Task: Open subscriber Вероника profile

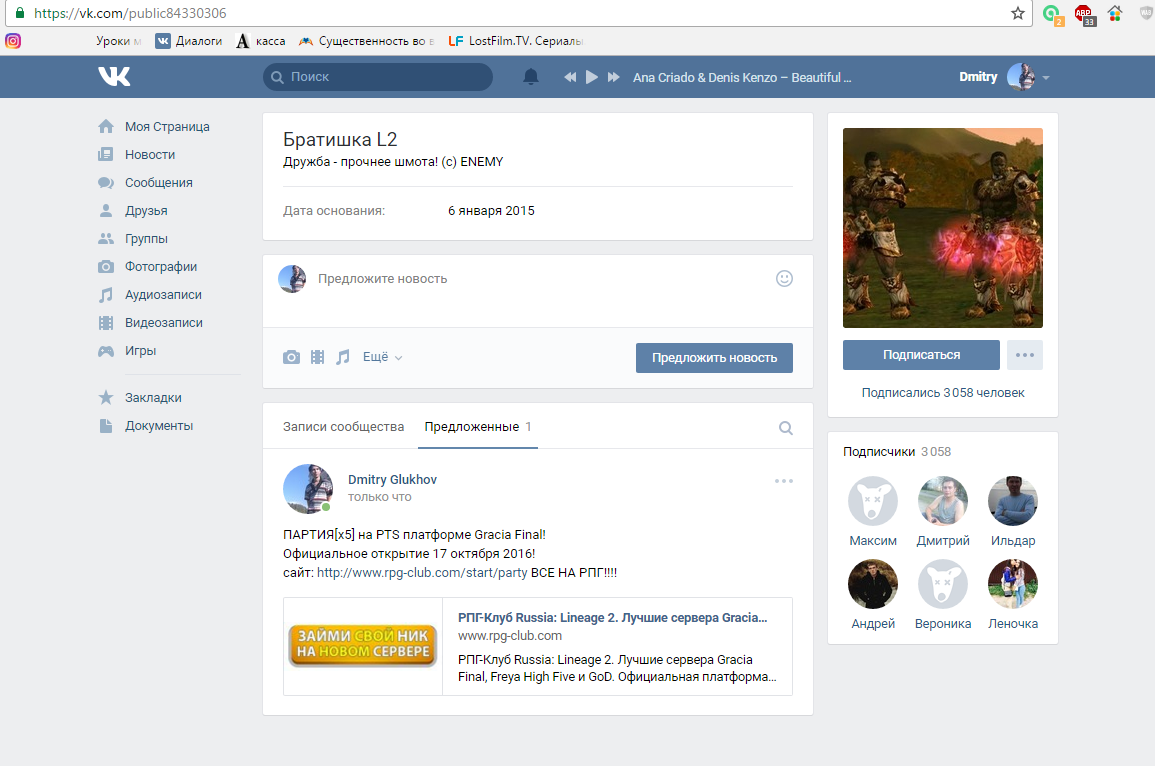Action: (x=943, y=594)
